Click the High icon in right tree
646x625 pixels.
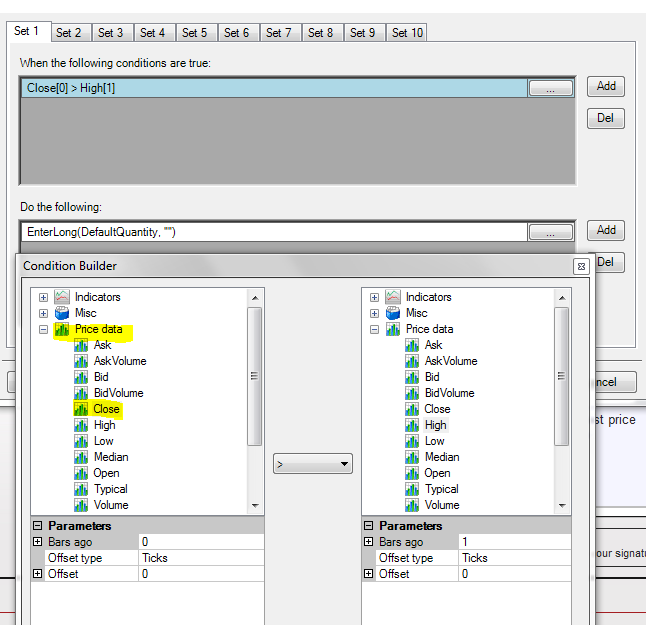pos(412,425)
